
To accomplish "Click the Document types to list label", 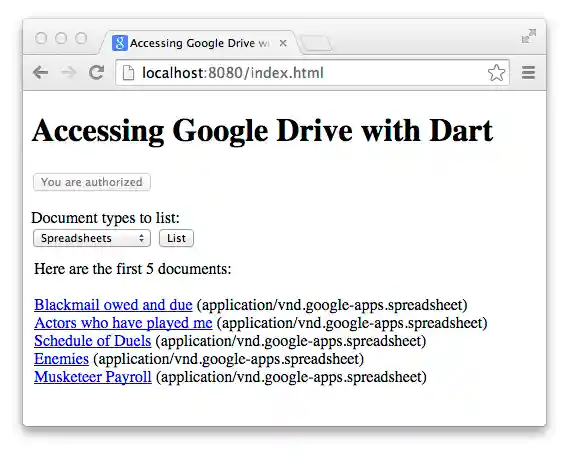I will click(106, 218).
